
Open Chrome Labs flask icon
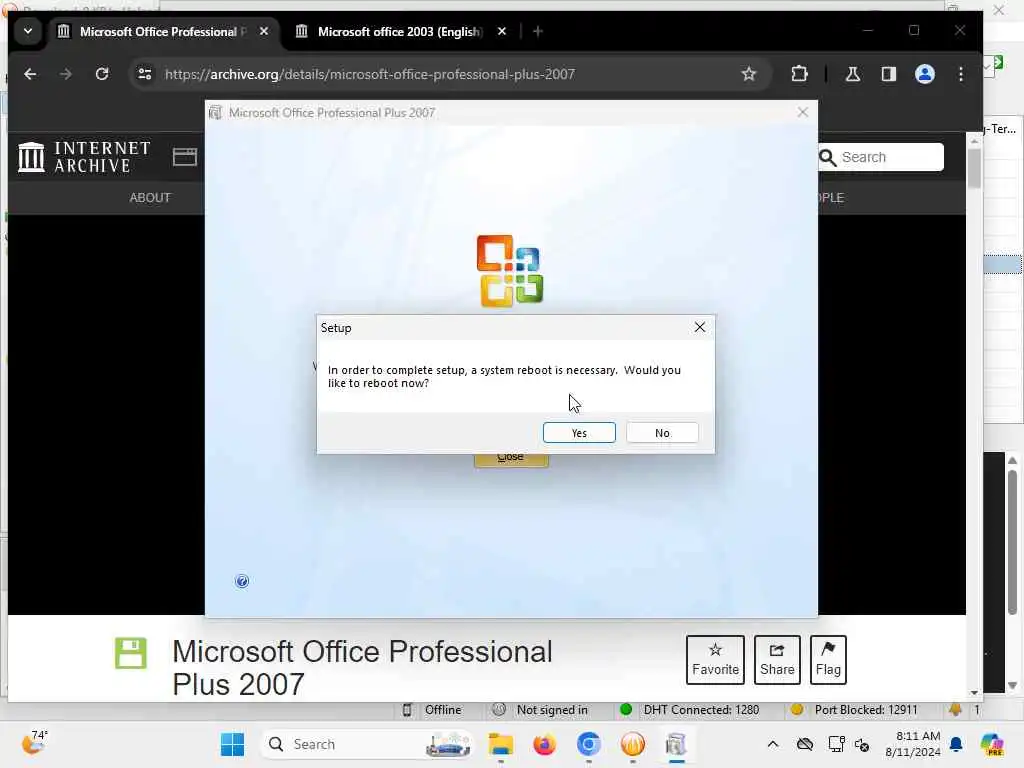(852, 74)
